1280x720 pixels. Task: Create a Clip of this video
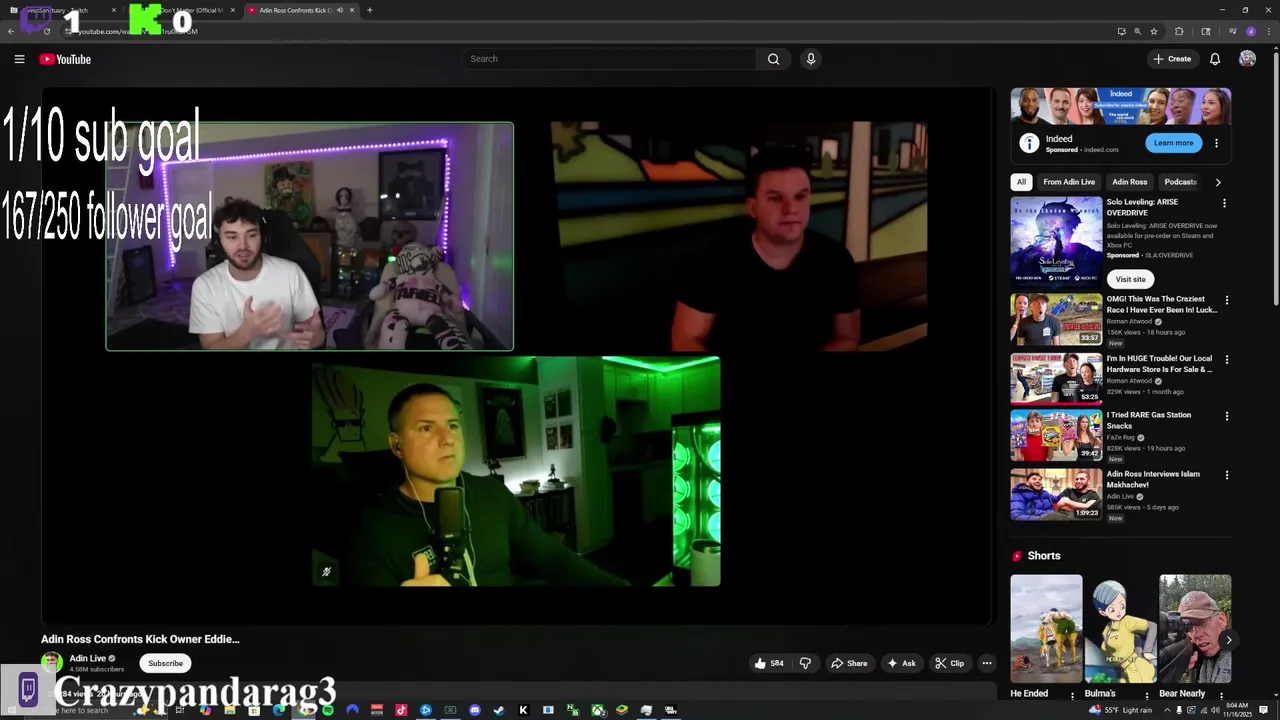coord(949,663)
